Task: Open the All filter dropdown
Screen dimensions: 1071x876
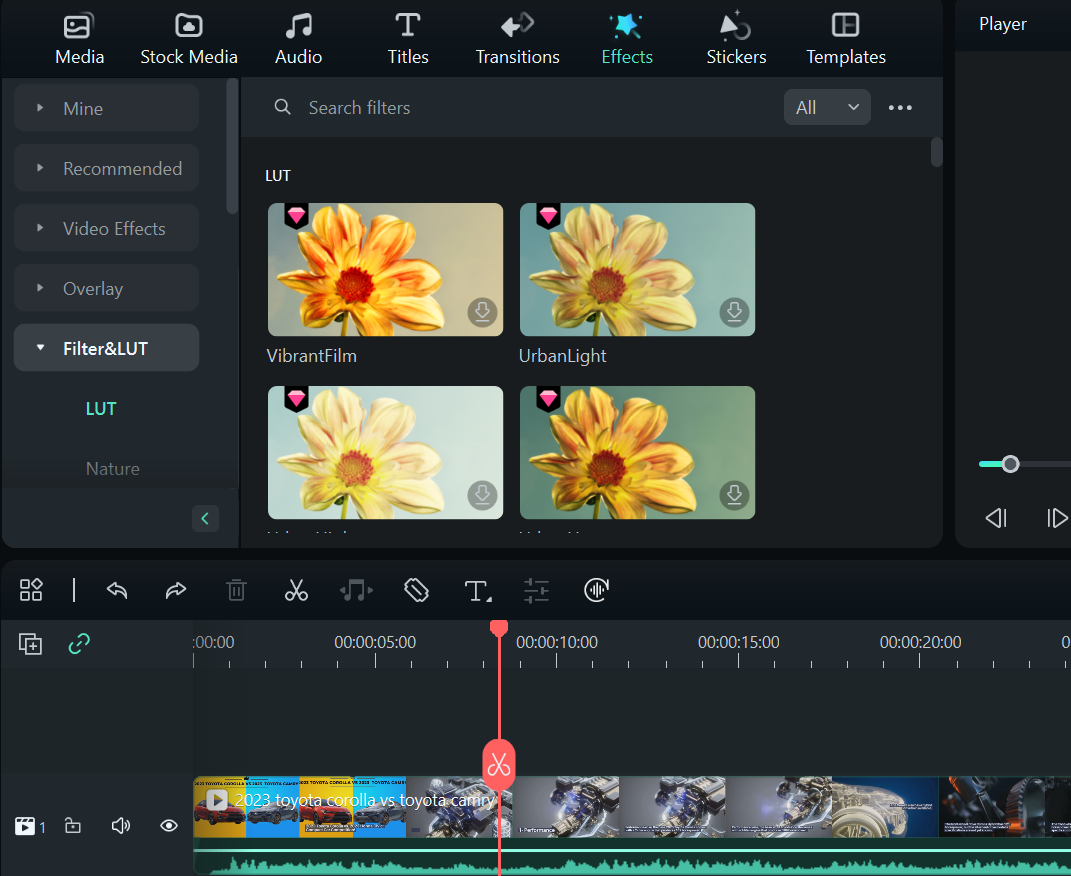Action: (x=827, y=107)
